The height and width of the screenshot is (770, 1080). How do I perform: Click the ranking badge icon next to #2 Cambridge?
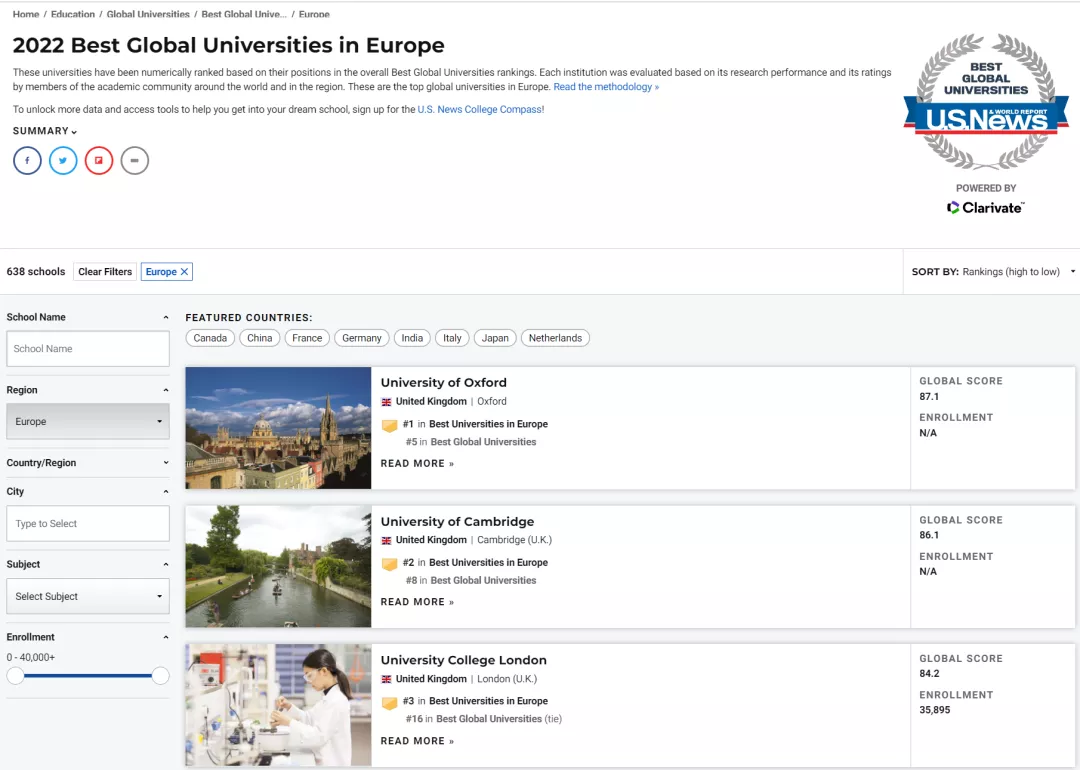pos(389,564)
